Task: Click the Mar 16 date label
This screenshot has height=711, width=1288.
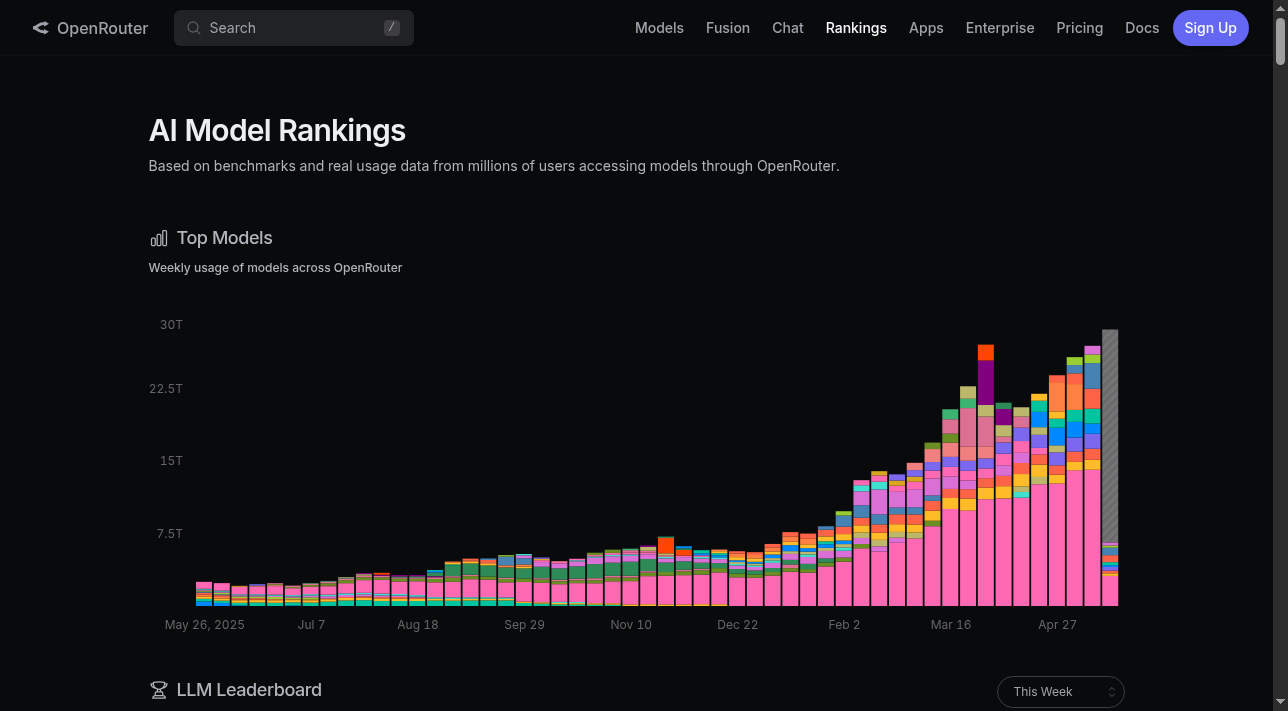Action: tap(951, 625)
